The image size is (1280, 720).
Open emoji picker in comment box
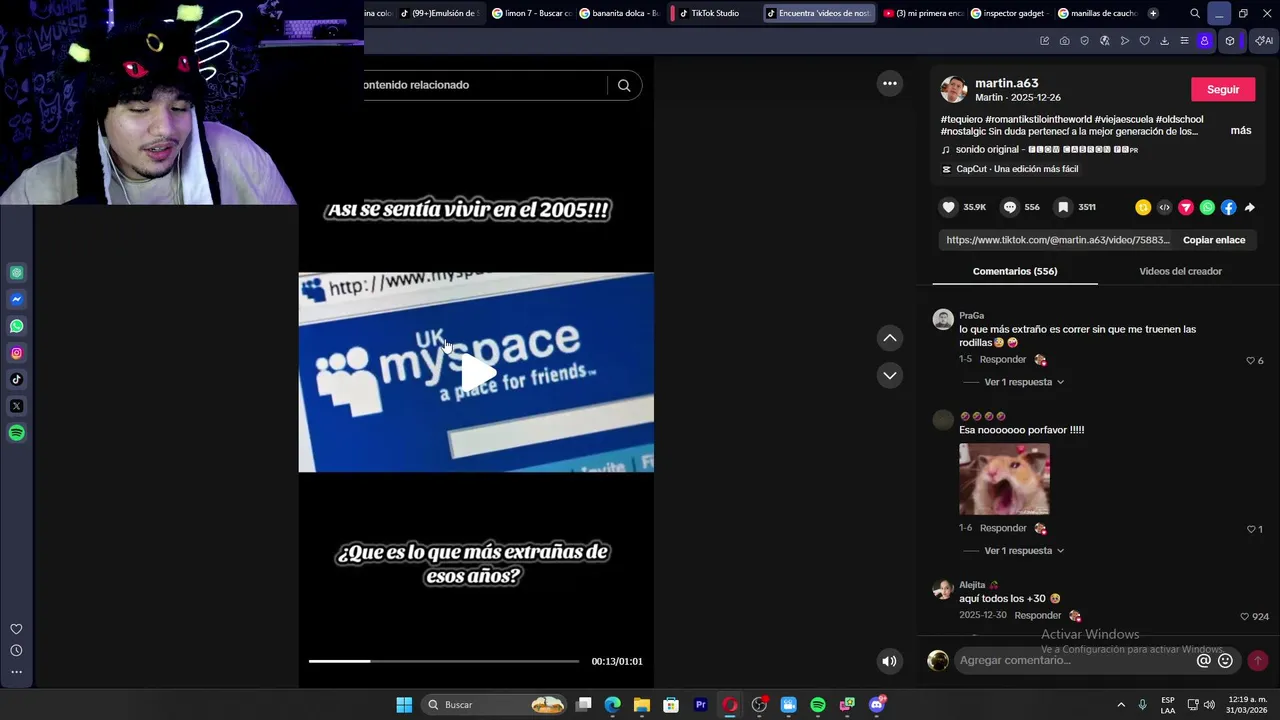[1225, 660]
